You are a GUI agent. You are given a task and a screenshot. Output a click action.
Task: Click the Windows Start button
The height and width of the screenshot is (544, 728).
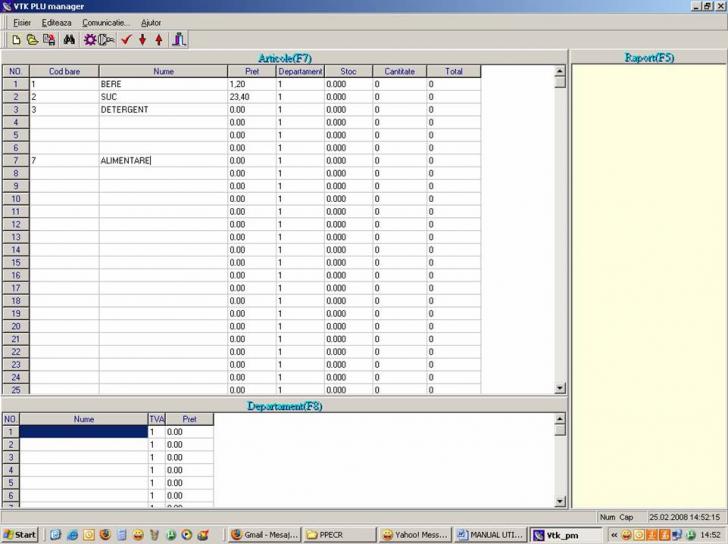(20, 535)
